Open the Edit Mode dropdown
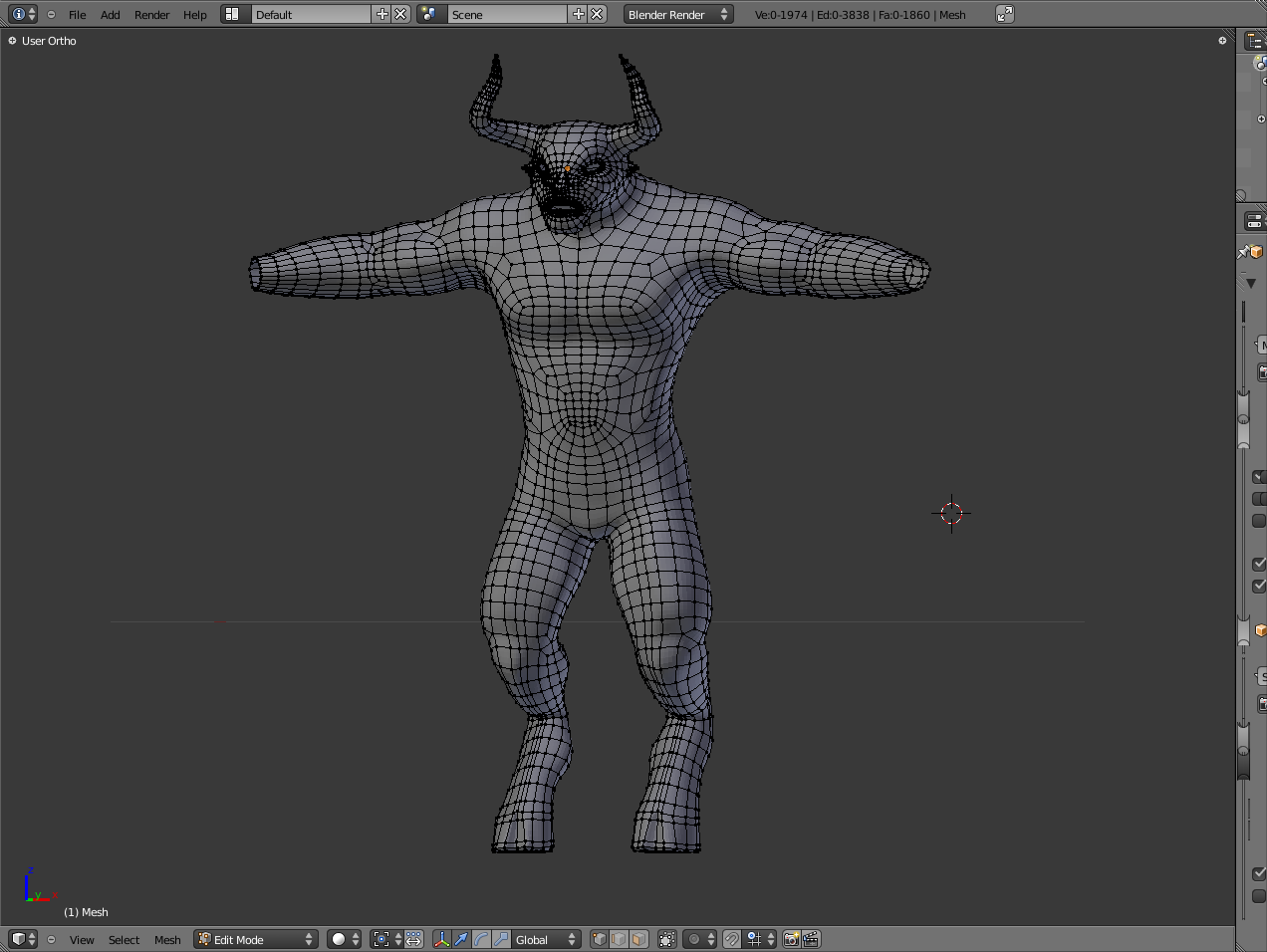The image size is (1267, 952). pos(256,939)
